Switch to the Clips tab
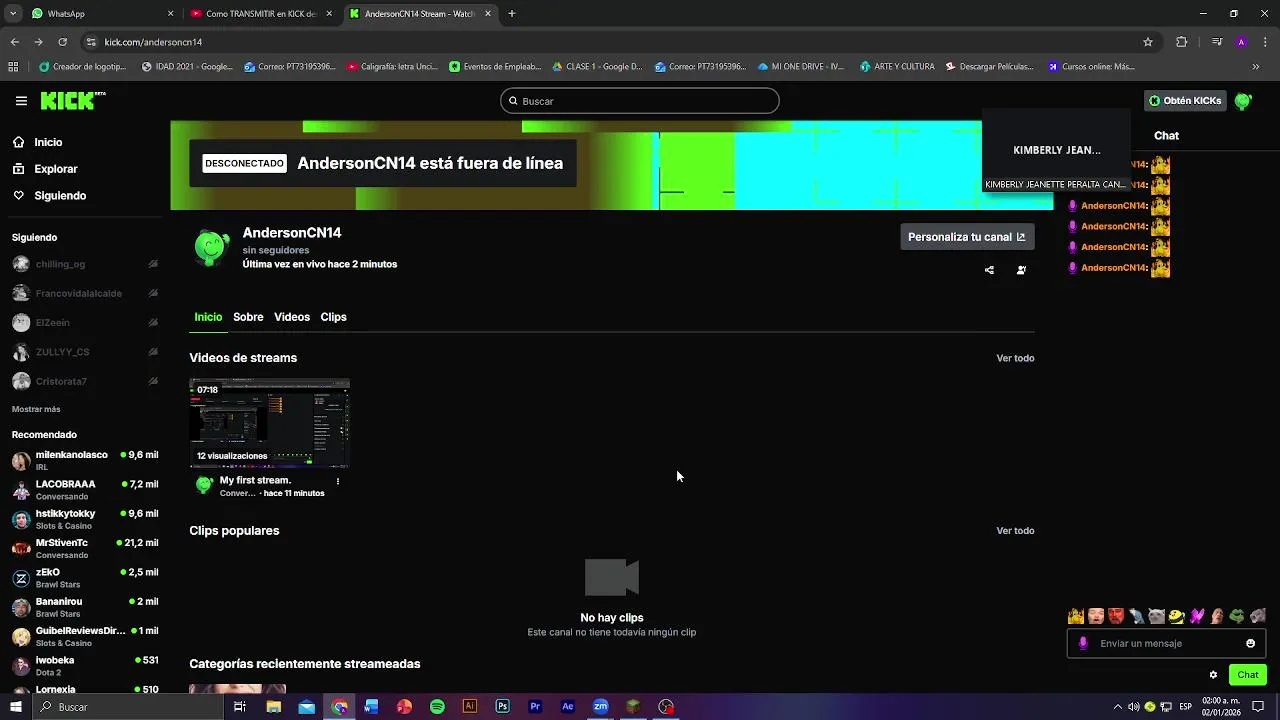 [x=333, y=317]
